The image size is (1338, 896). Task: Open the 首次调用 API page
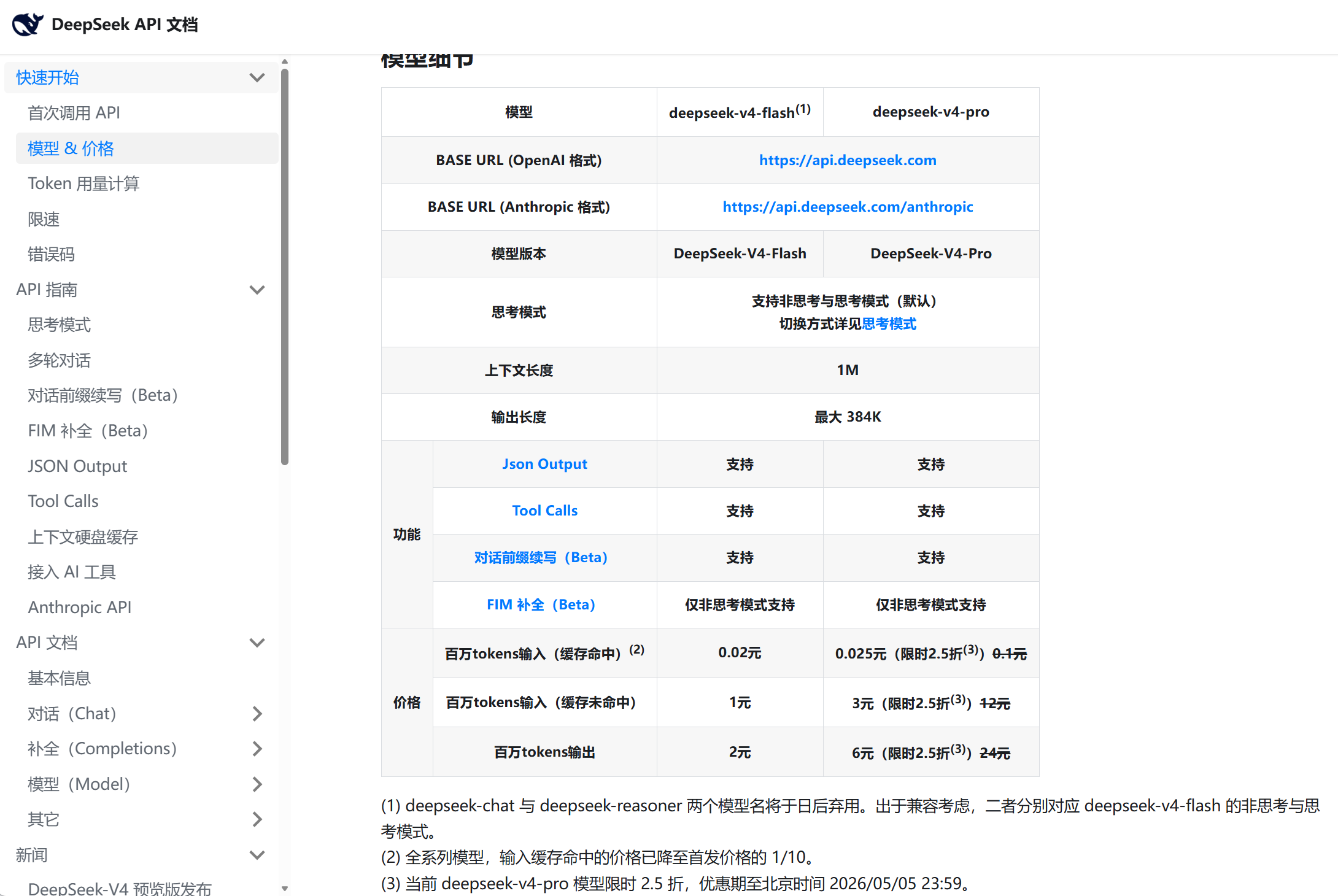tap(74, 113)
